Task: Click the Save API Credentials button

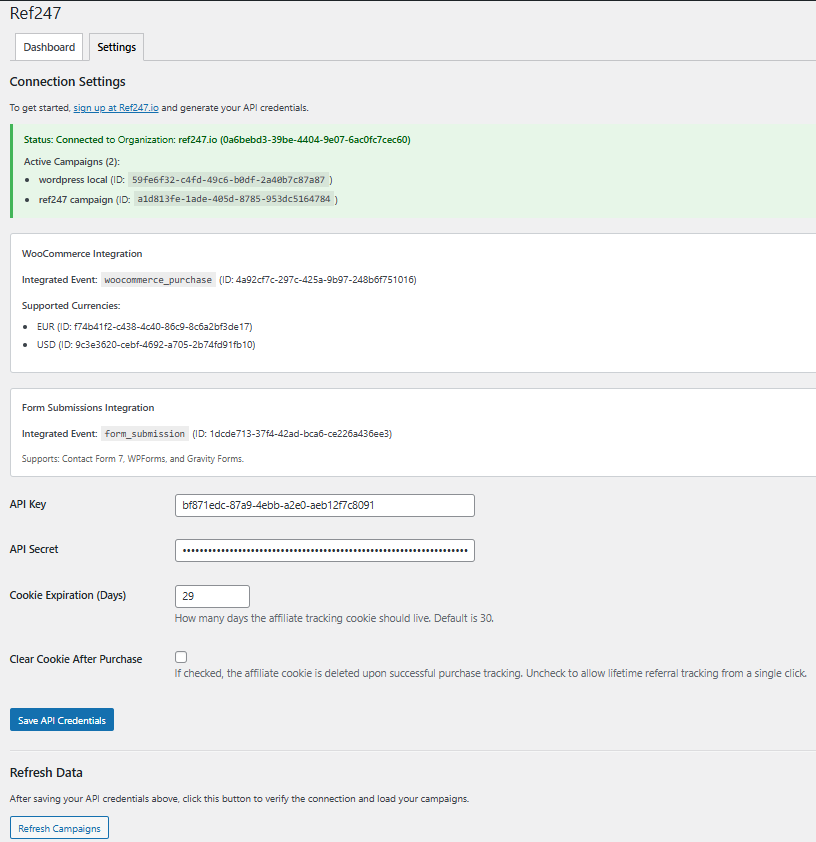Action: [x=61, y=719]
